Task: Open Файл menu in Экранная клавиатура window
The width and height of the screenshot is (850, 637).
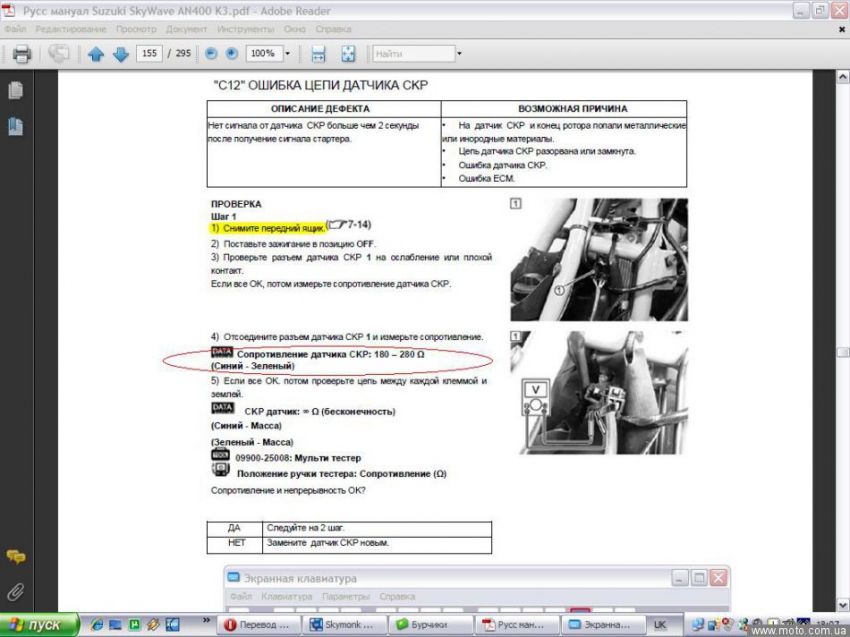Action: tap(241, 596)
